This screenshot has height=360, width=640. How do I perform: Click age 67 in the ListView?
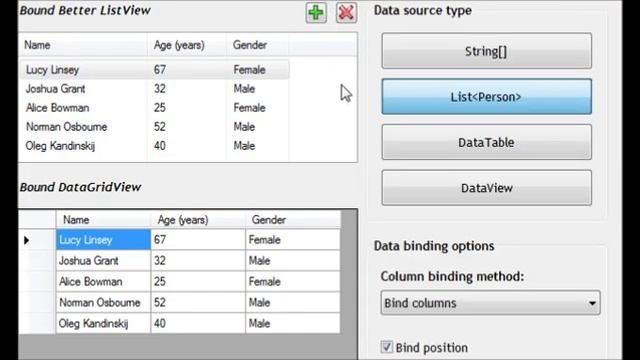point(160,70)
